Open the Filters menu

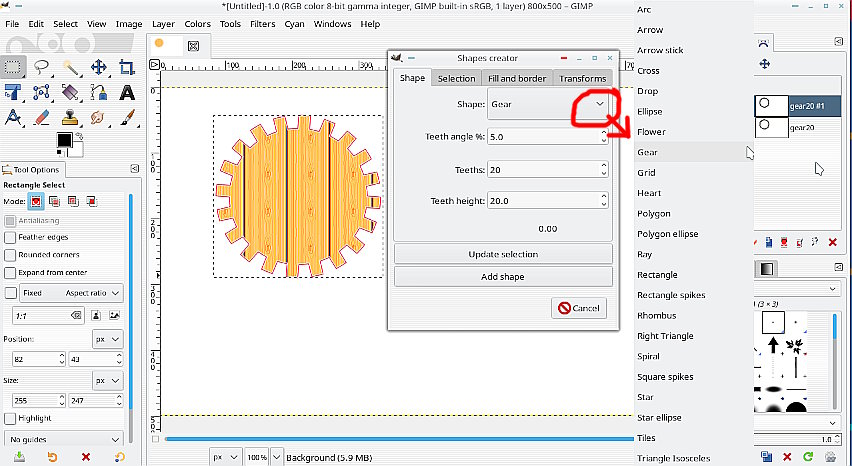[262, 24]
